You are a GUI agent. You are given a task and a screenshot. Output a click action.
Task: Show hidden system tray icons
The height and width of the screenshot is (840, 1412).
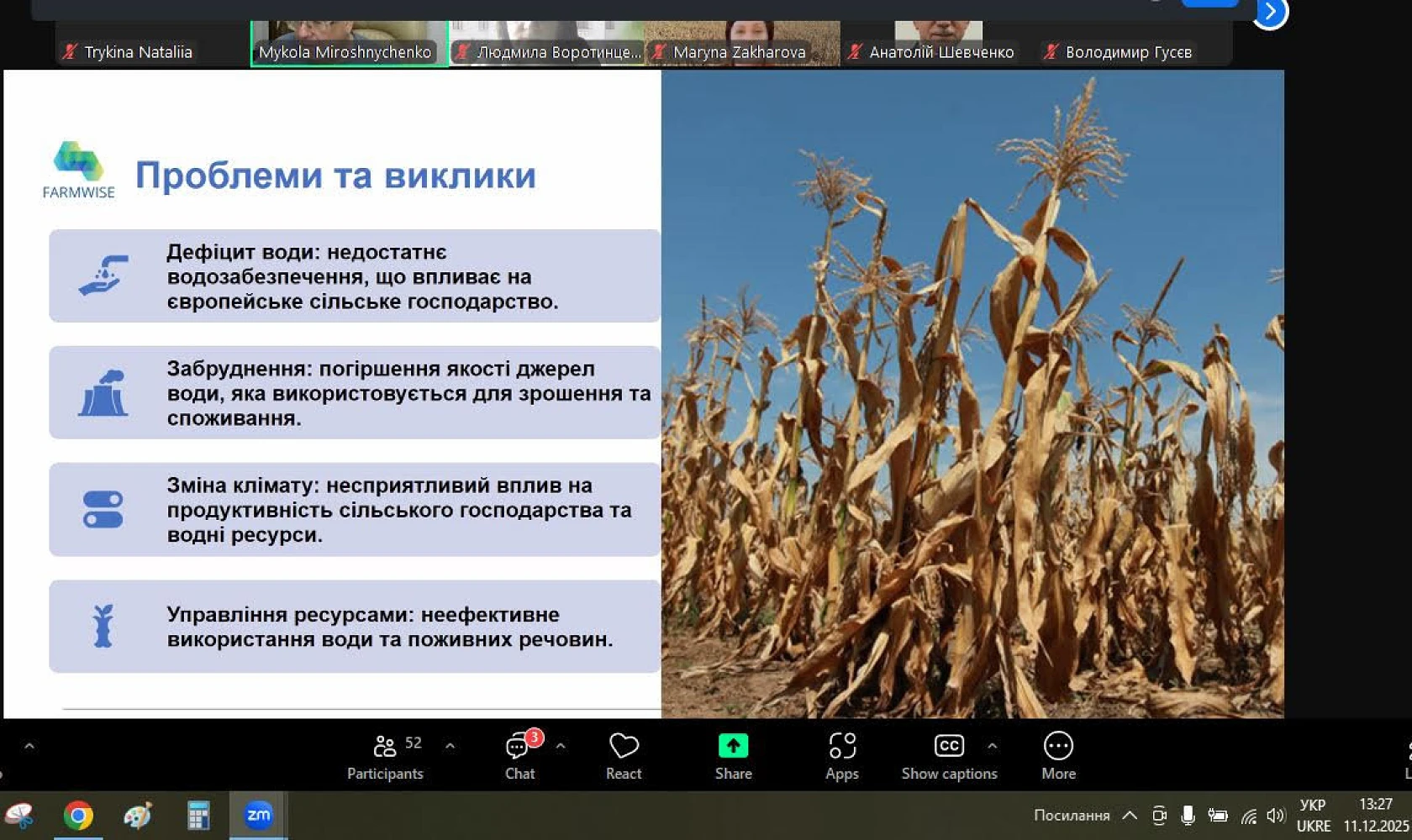click(1130, 816)
